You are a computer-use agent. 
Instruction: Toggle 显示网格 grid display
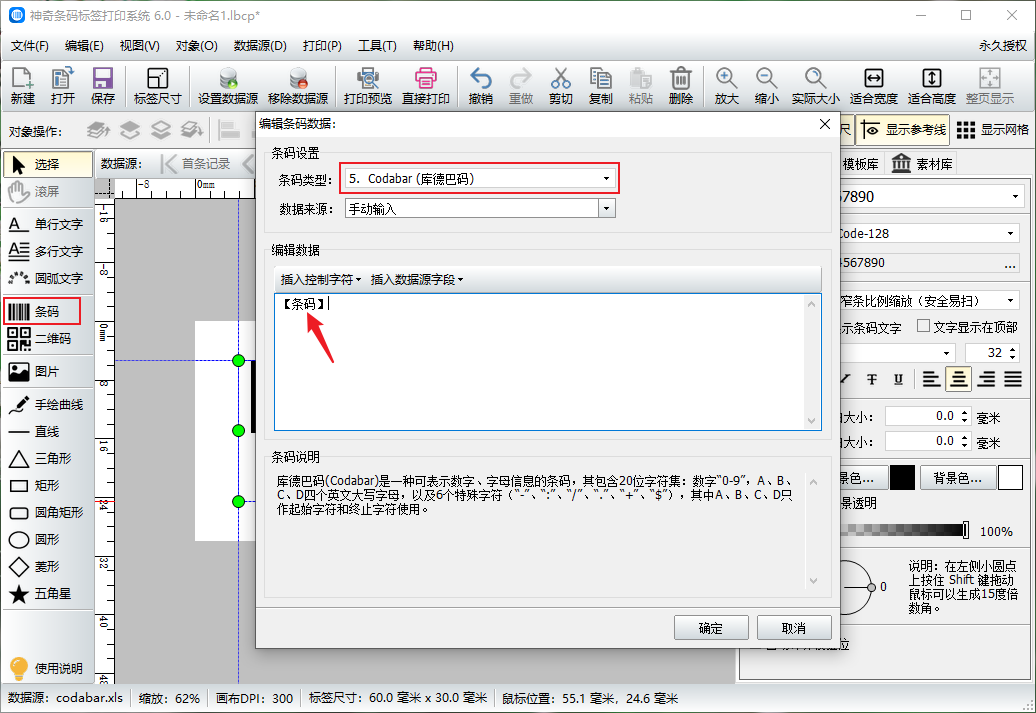992,130
